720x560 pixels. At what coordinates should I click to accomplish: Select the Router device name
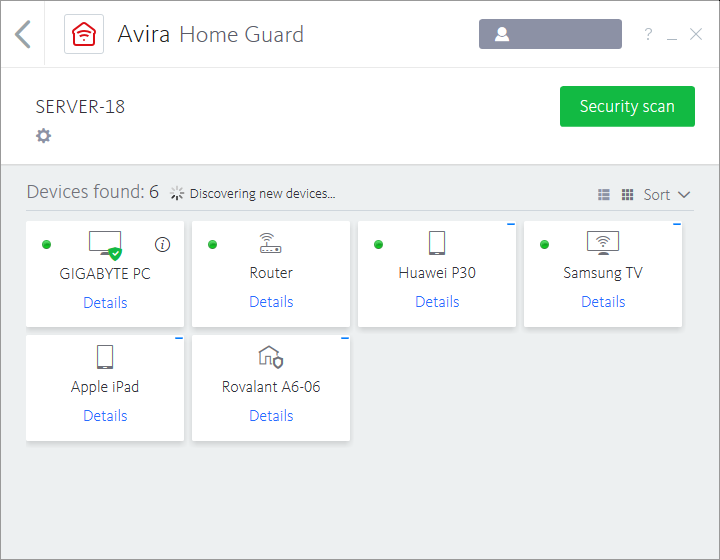[271, 273]
